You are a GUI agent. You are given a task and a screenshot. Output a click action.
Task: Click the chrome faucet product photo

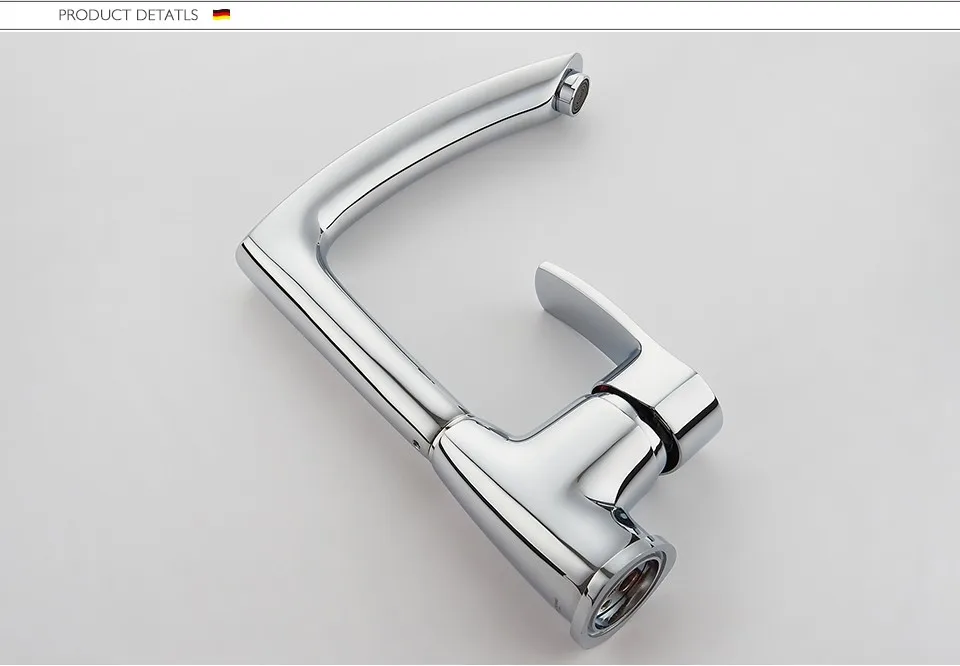480,348
